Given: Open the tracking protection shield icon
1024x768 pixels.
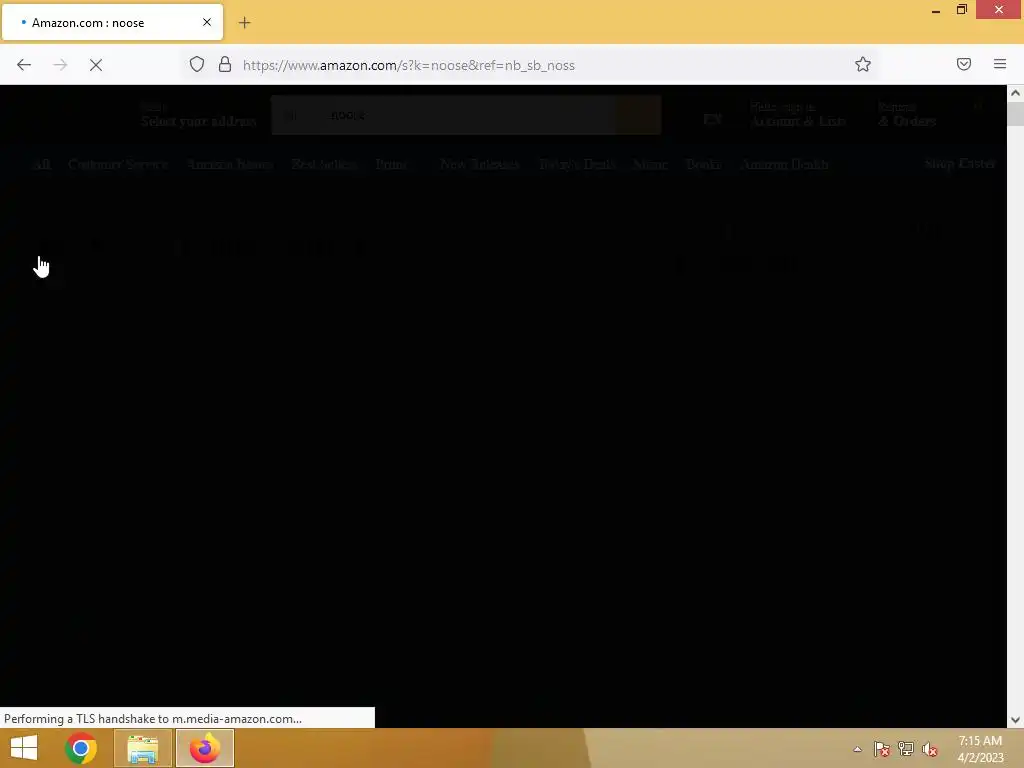Looking at the screenshot, I should (x=197, y=64).
